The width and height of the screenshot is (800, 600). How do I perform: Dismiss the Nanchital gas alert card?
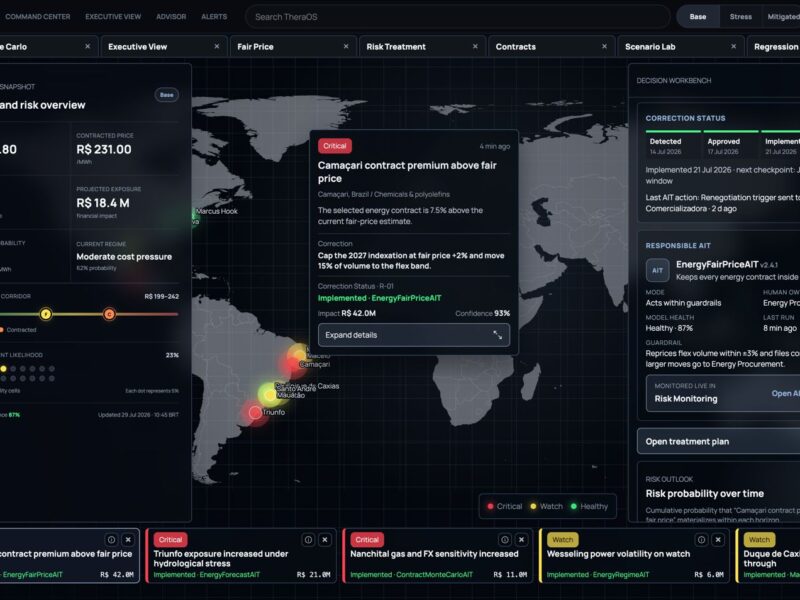tap(521, 540)
